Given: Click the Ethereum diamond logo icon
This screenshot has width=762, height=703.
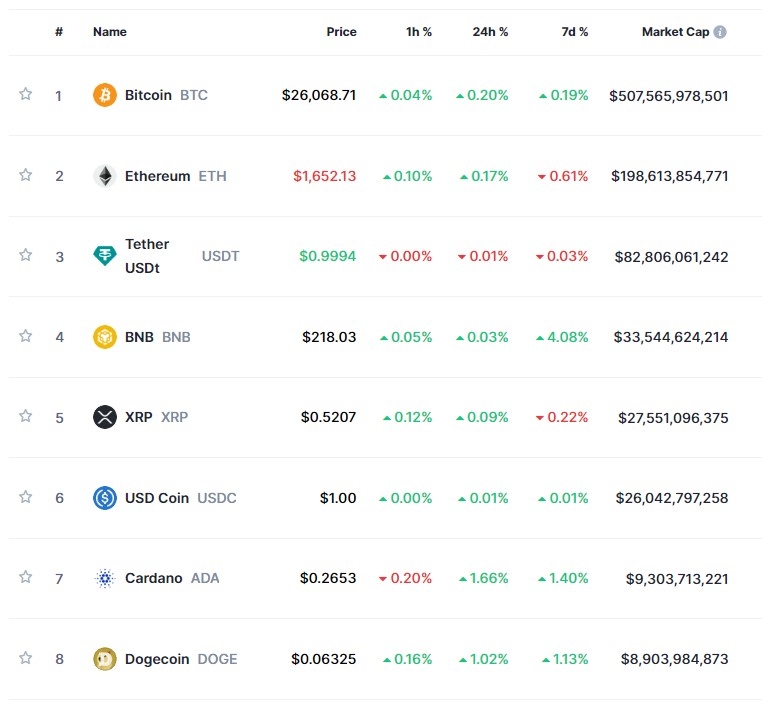Looking at the screenshot, I should coord(104,176).
